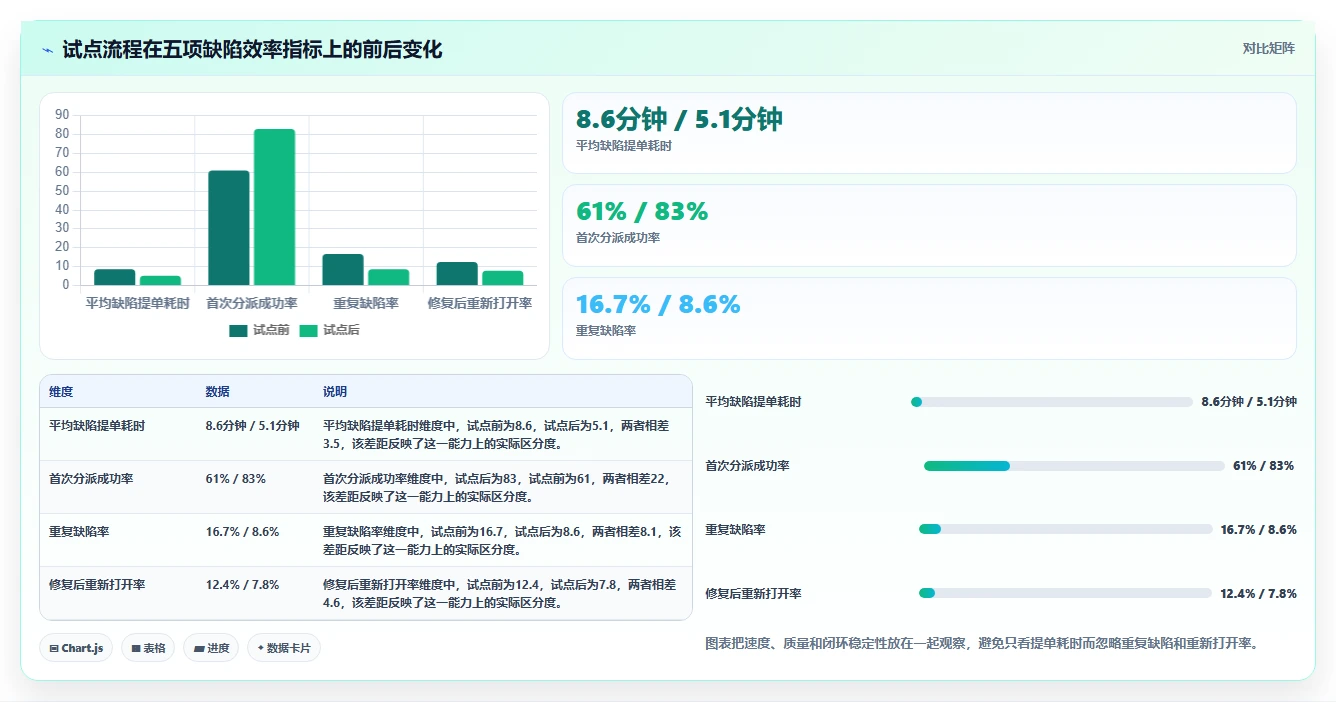Click the 试点前 bar for 首次分派成功率

229,228
